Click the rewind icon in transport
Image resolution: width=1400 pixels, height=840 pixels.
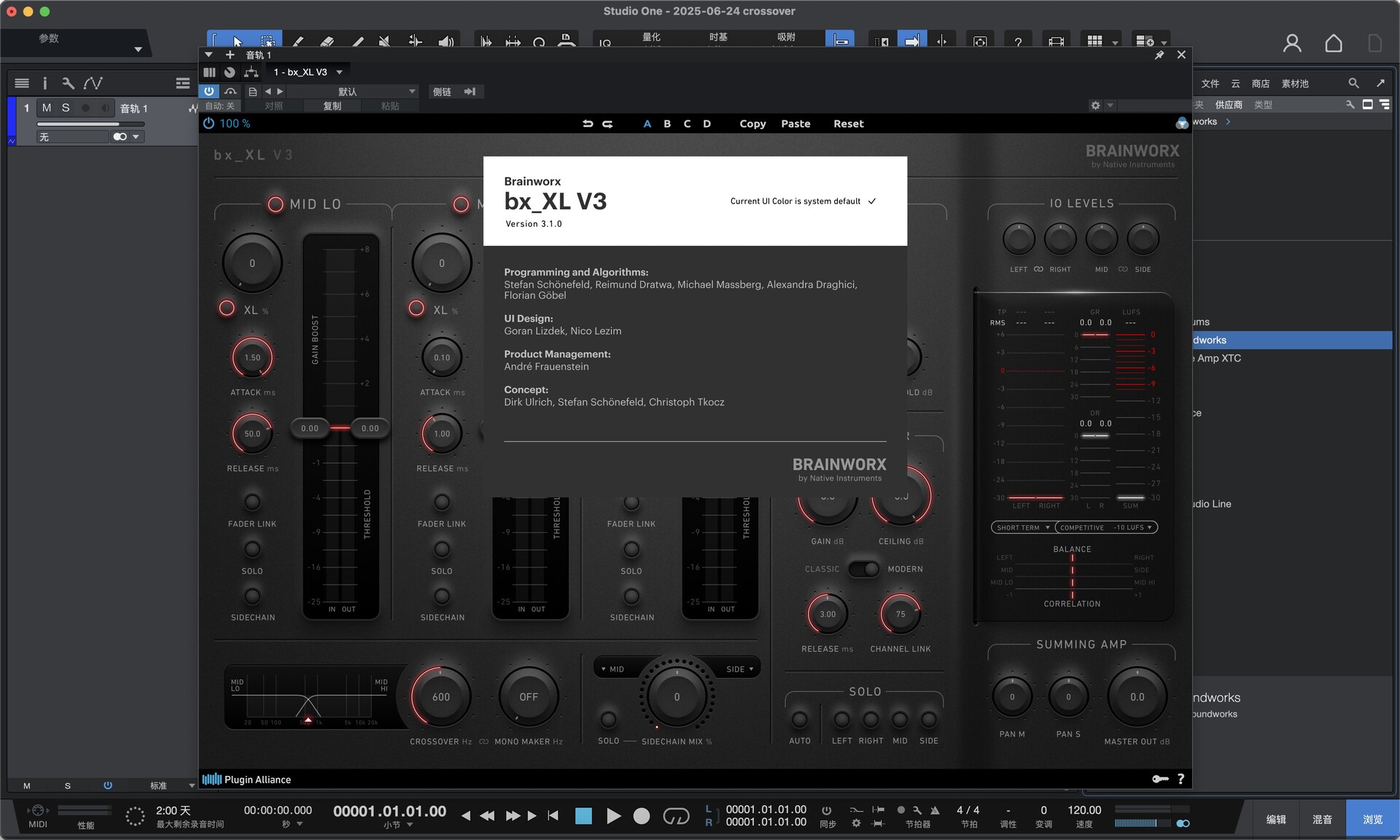[487, 816]
